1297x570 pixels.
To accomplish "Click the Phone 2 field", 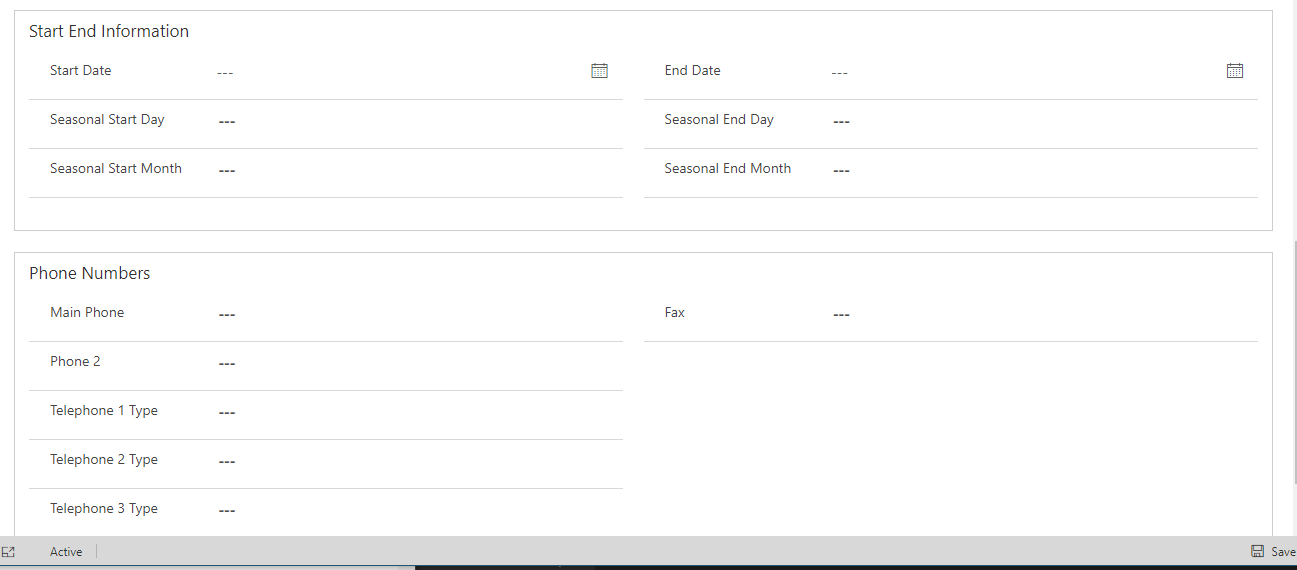I will tap(416, 363).
